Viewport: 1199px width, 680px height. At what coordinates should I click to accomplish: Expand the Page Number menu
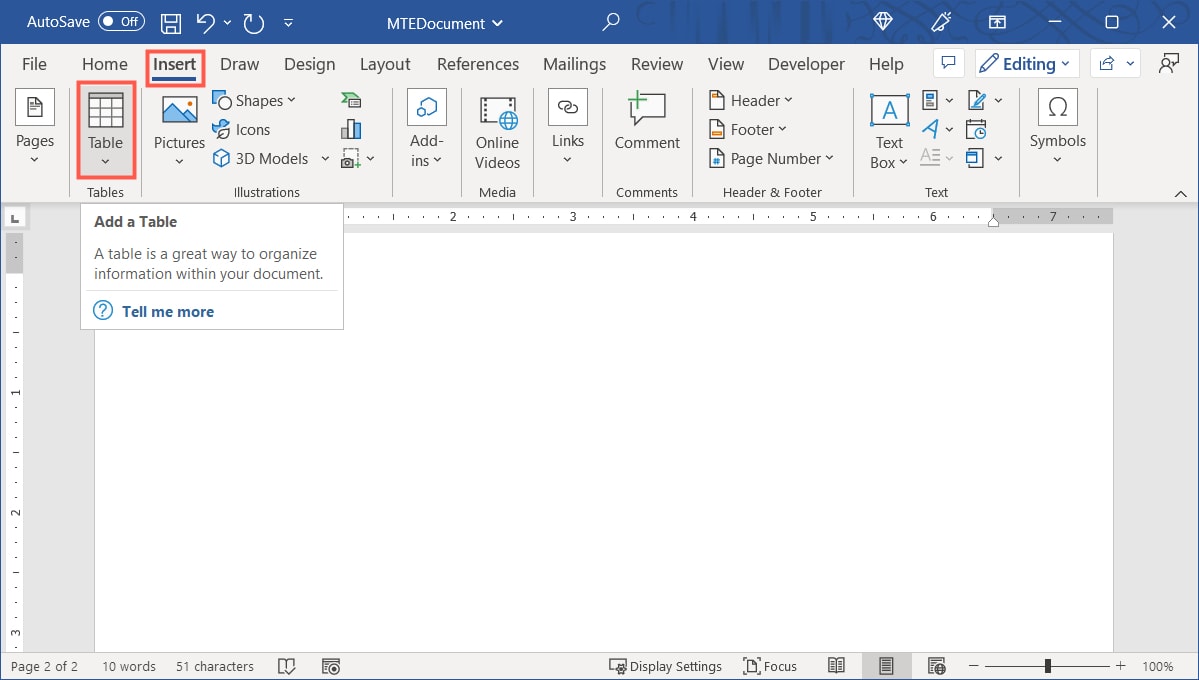[772, 158]
